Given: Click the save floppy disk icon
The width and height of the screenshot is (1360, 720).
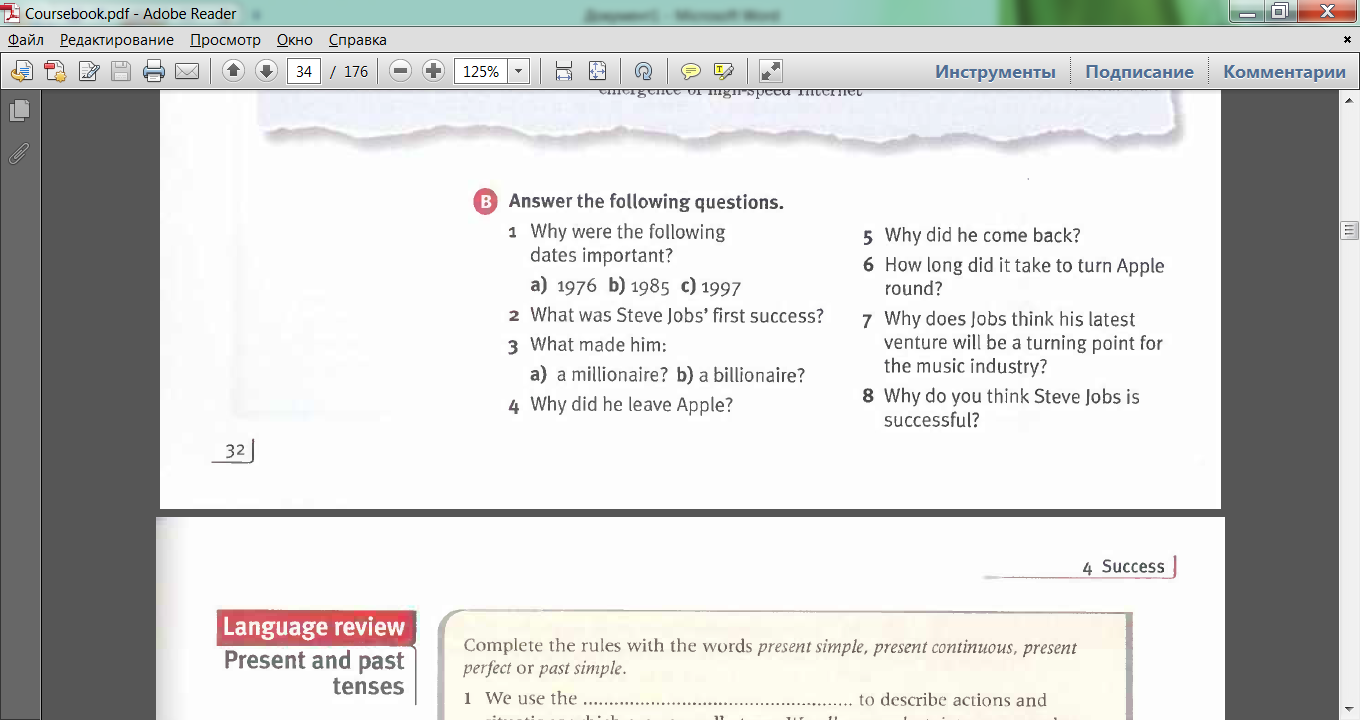Looking at the screenshot, I should click(x=121, y=71).
